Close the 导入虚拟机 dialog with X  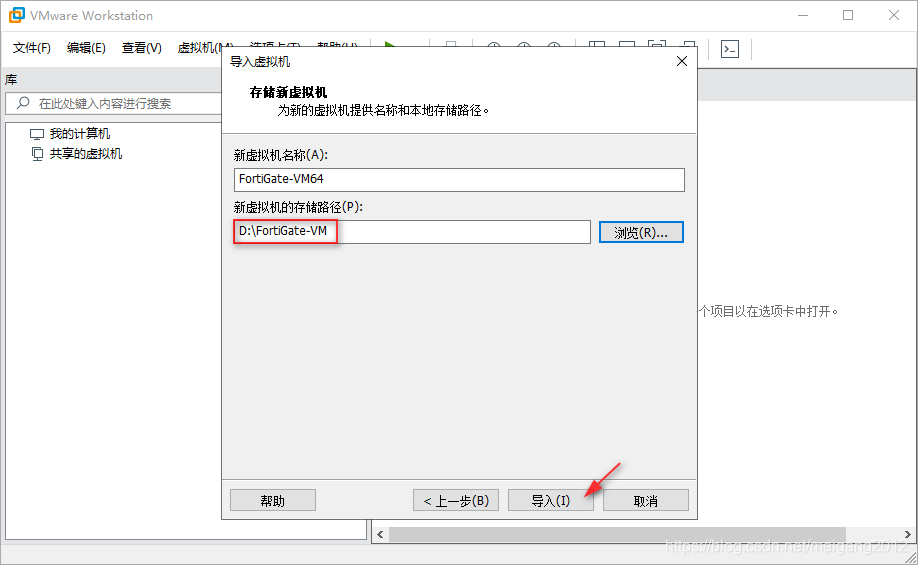point(681,61)
